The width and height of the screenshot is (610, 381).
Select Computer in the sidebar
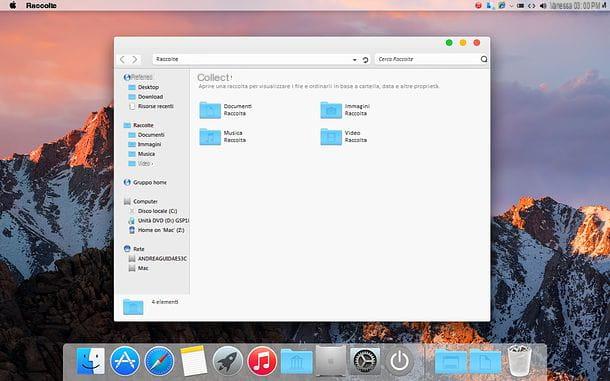point(140,201)
